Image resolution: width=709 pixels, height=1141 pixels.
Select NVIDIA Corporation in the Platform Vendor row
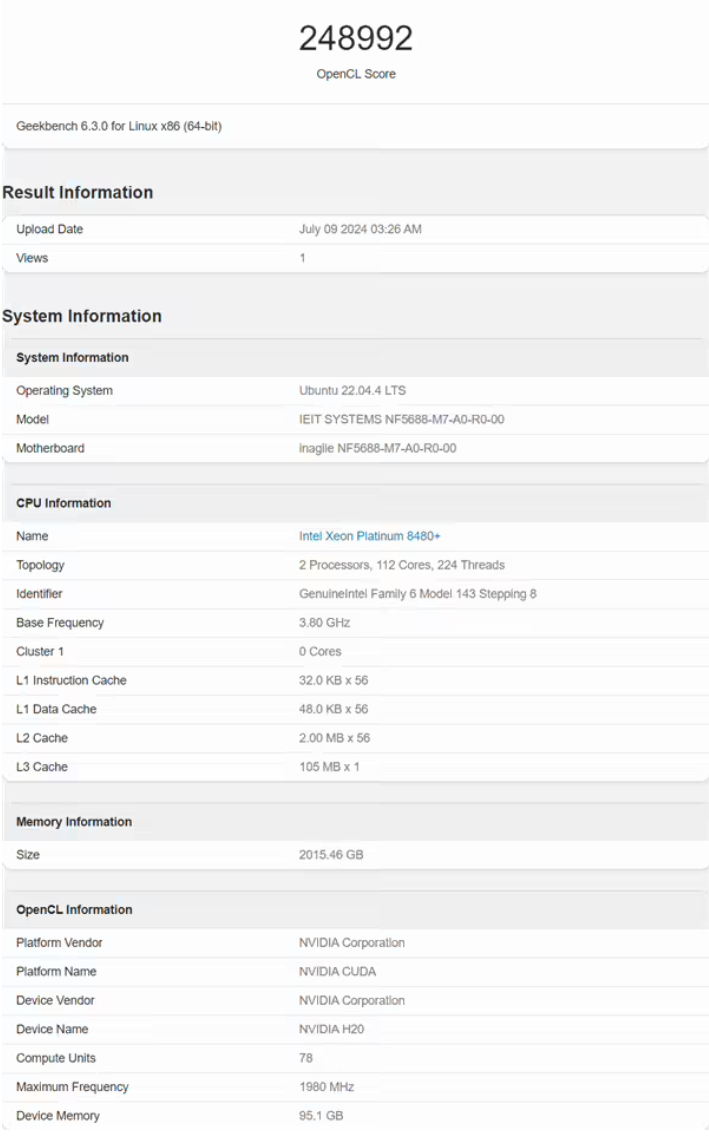point(352,942)
